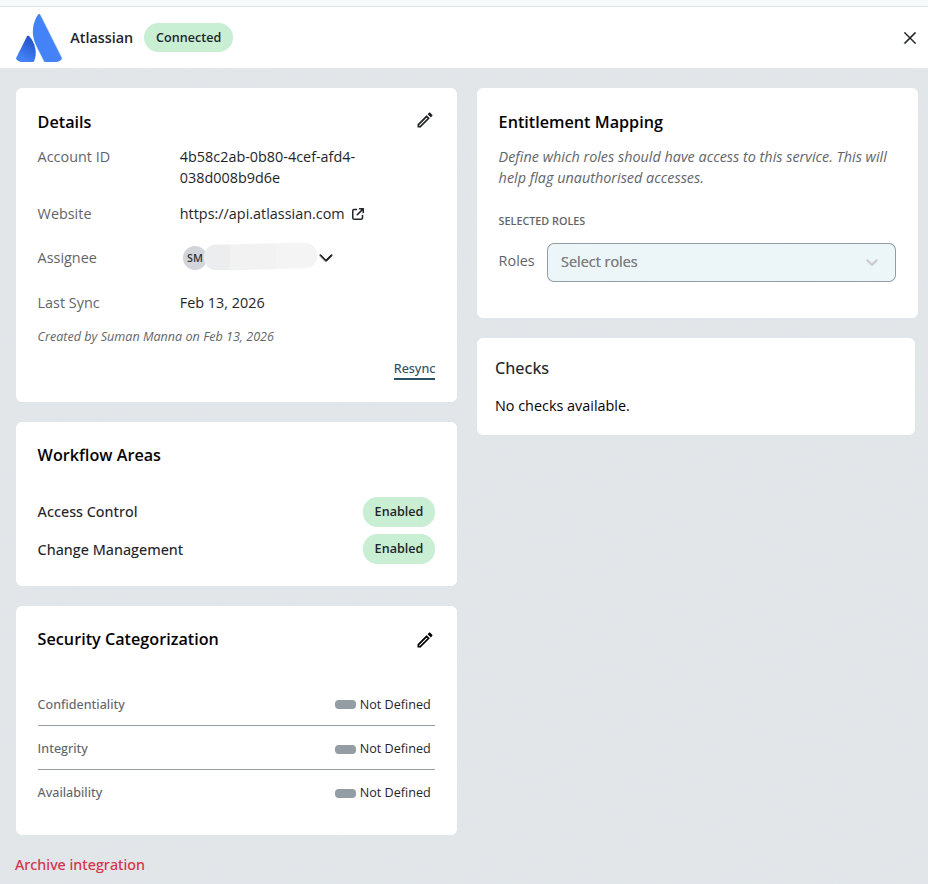Edit Details using the pencil icon
This screenshot has width=928, height=884.
pos(425,120)
